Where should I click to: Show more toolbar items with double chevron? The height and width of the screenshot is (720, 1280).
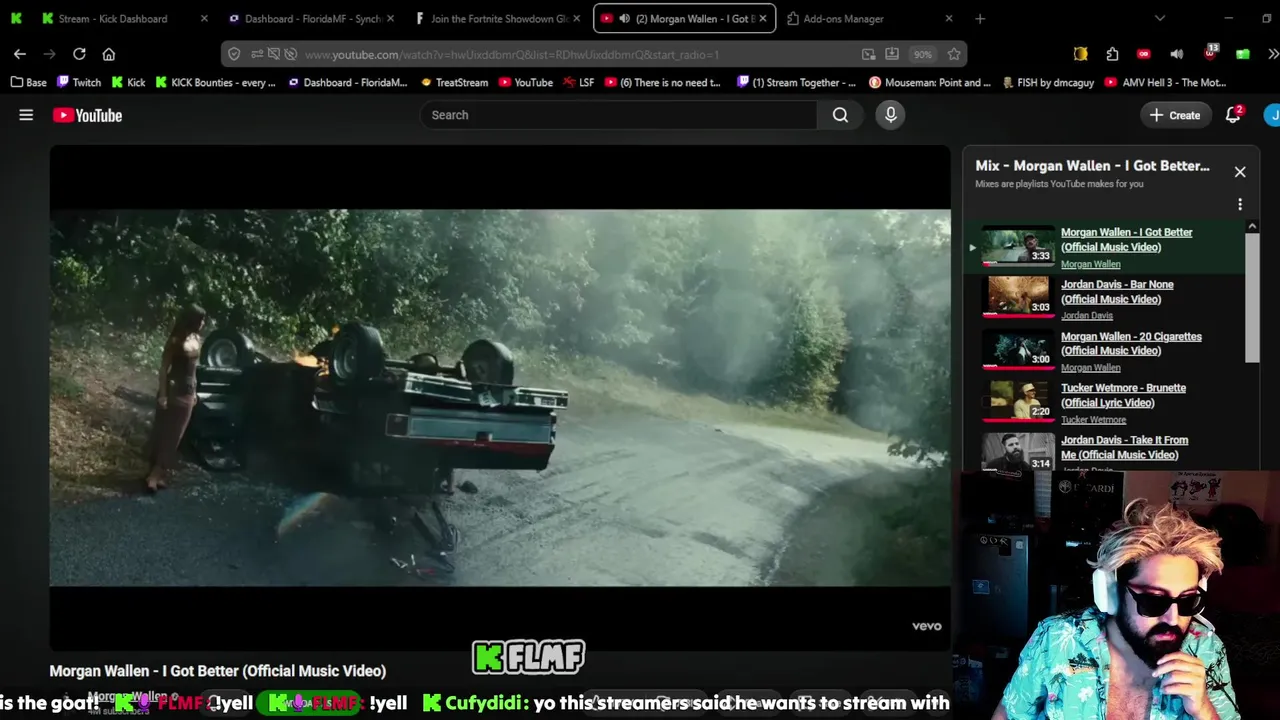click(x=1272, y=54)
